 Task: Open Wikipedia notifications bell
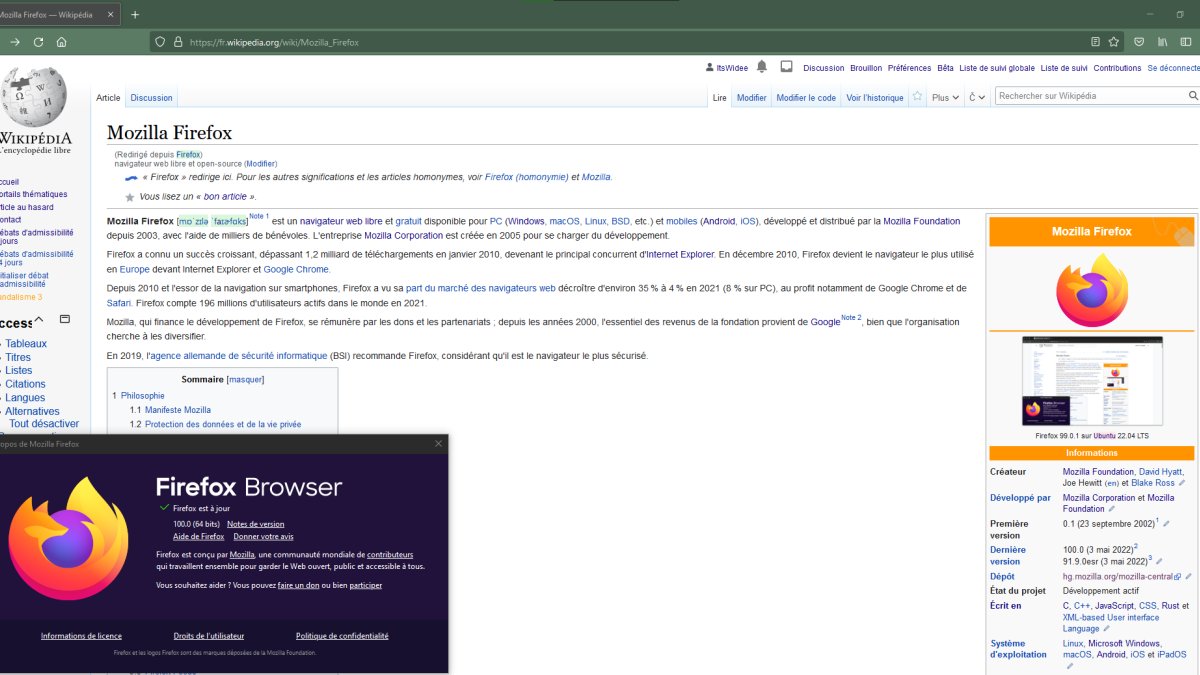pos(762,67)
